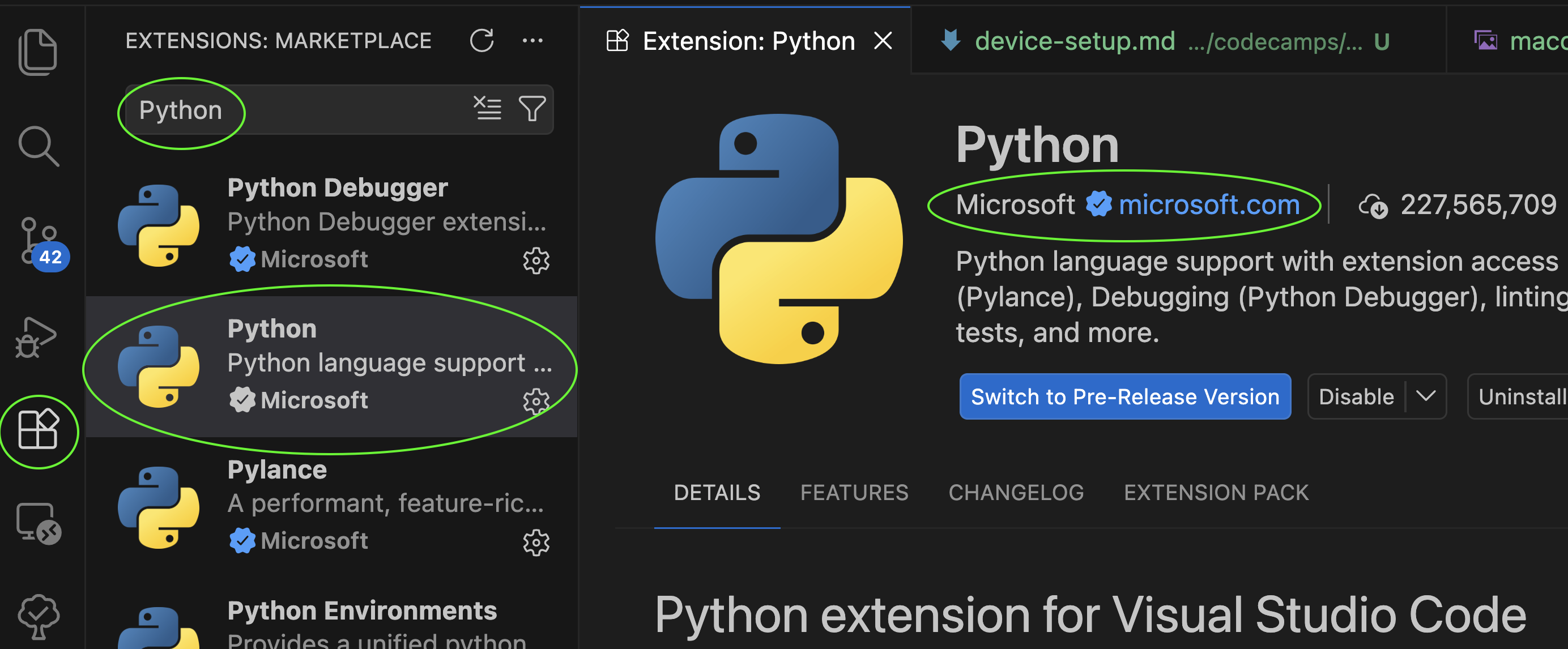Open manage gear for Pylance extension
This screenshot has height=649, width=1568.
click(x=536, y=542)
